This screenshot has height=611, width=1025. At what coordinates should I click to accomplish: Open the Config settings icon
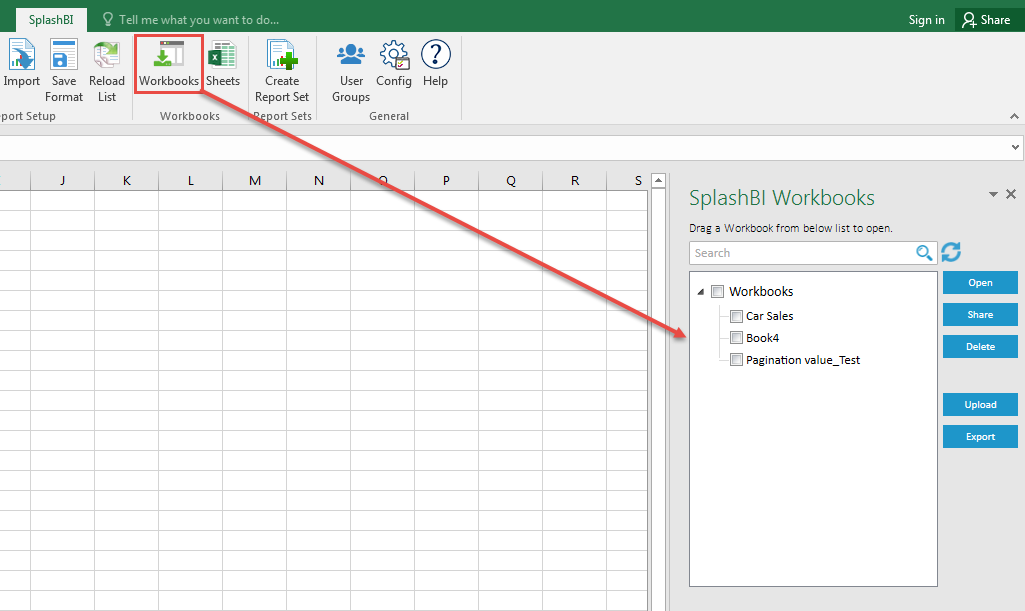click(x=394, y=56)
